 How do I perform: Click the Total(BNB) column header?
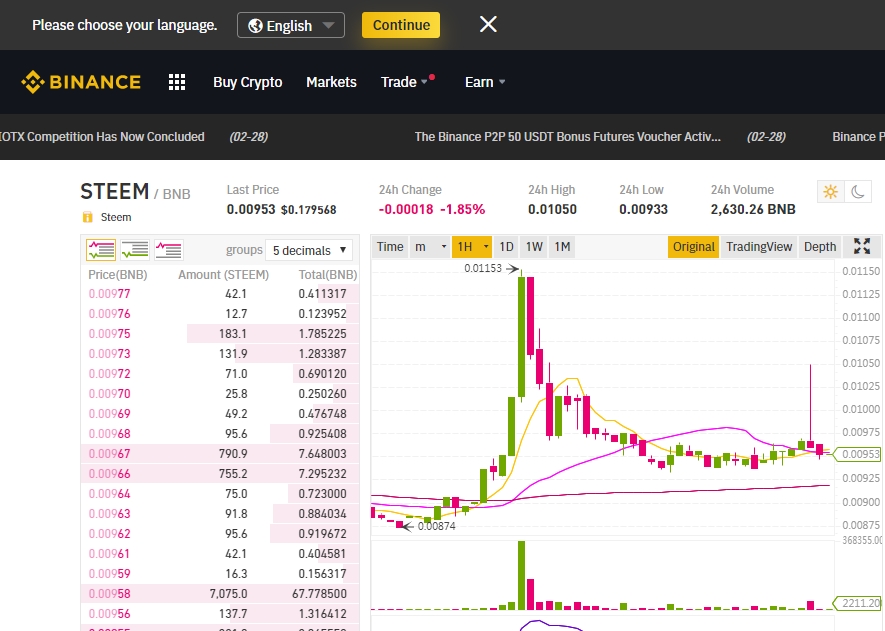pos(328,275)
